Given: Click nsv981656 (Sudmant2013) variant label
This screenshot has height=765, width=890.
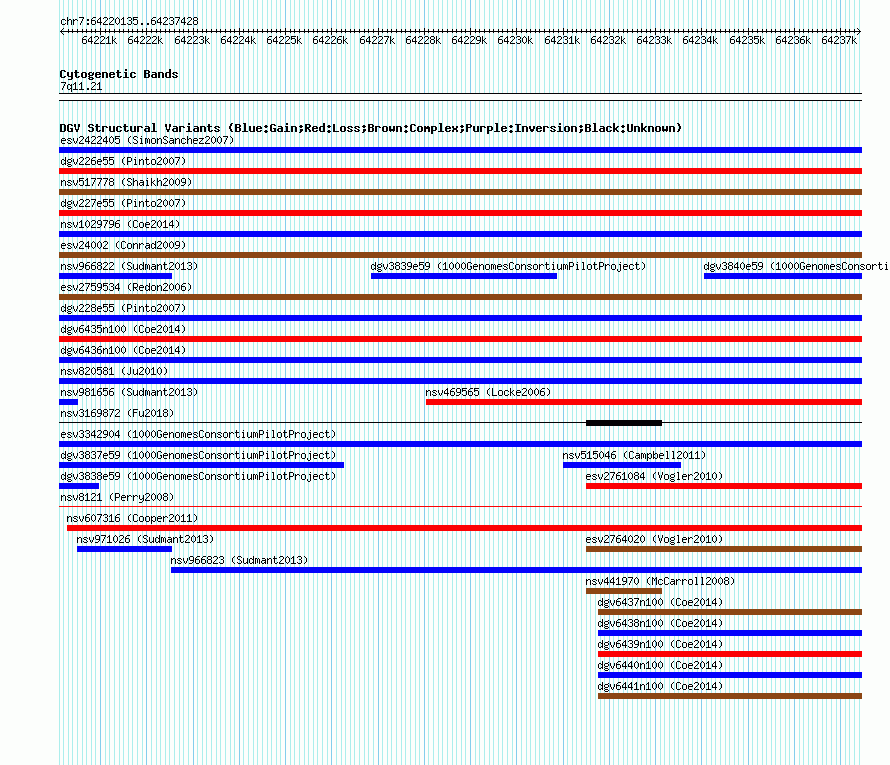Looking at the screenshot, I should pos(129,392).
